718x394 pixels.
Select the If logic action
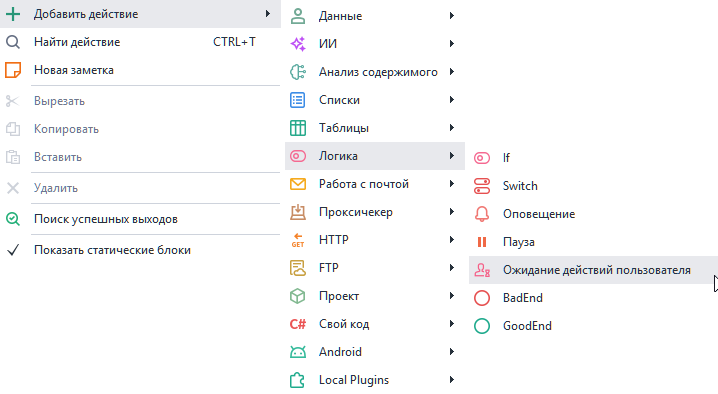tap(593, 158)
